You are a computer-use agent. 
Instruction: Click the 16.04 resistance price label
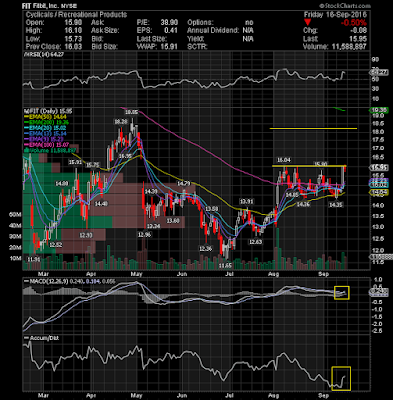(x=283, y=160)
